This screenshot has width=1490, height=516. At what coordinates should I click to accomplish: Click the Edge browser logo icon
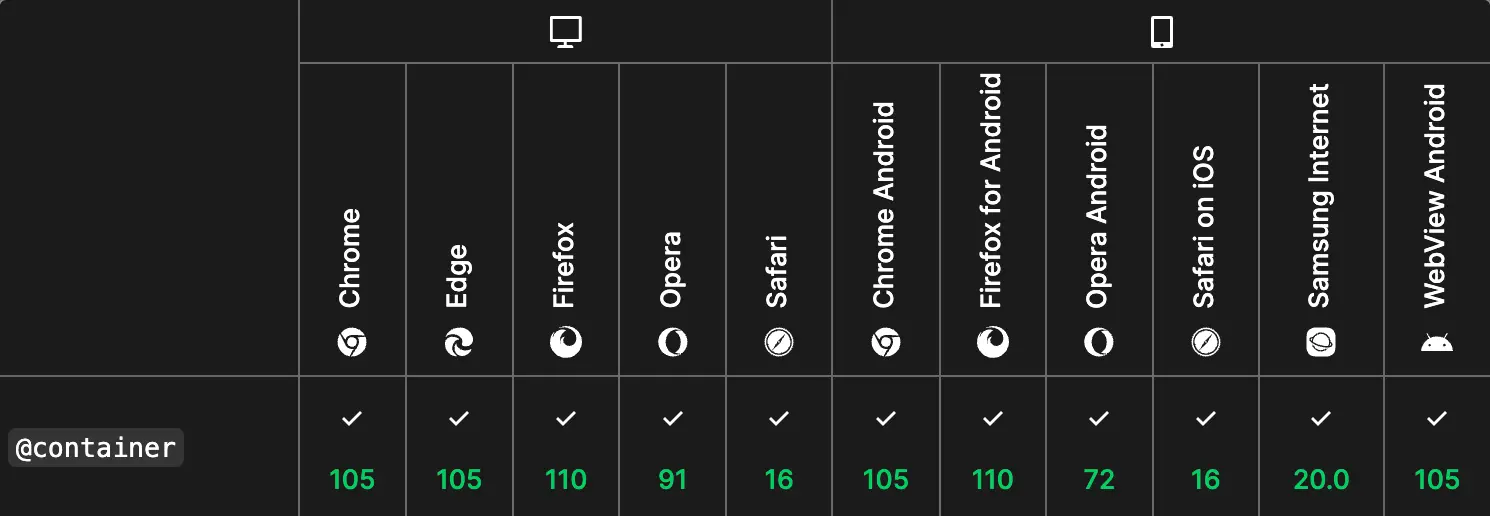(459, 344)
